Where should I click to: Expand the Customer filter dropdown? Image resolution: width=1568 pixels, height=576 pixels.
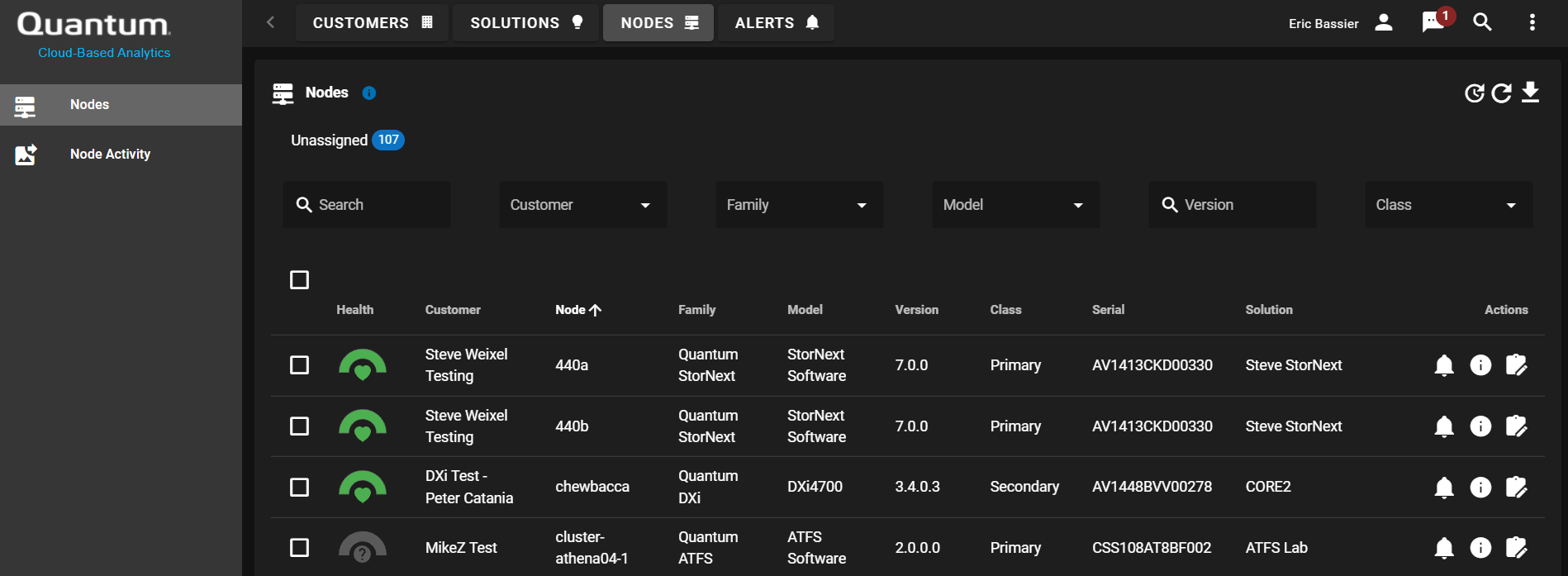(x=582, y=205)
